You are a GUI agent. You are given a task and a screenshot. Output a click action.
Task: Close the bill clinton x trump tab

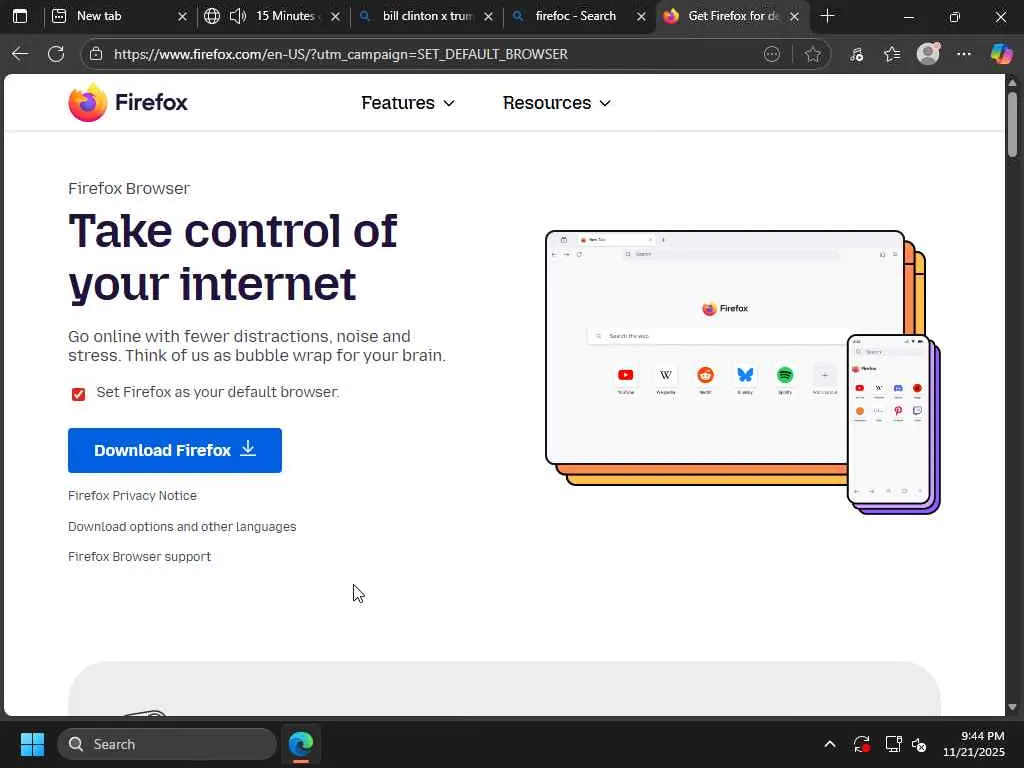click(x=488, y=16)
